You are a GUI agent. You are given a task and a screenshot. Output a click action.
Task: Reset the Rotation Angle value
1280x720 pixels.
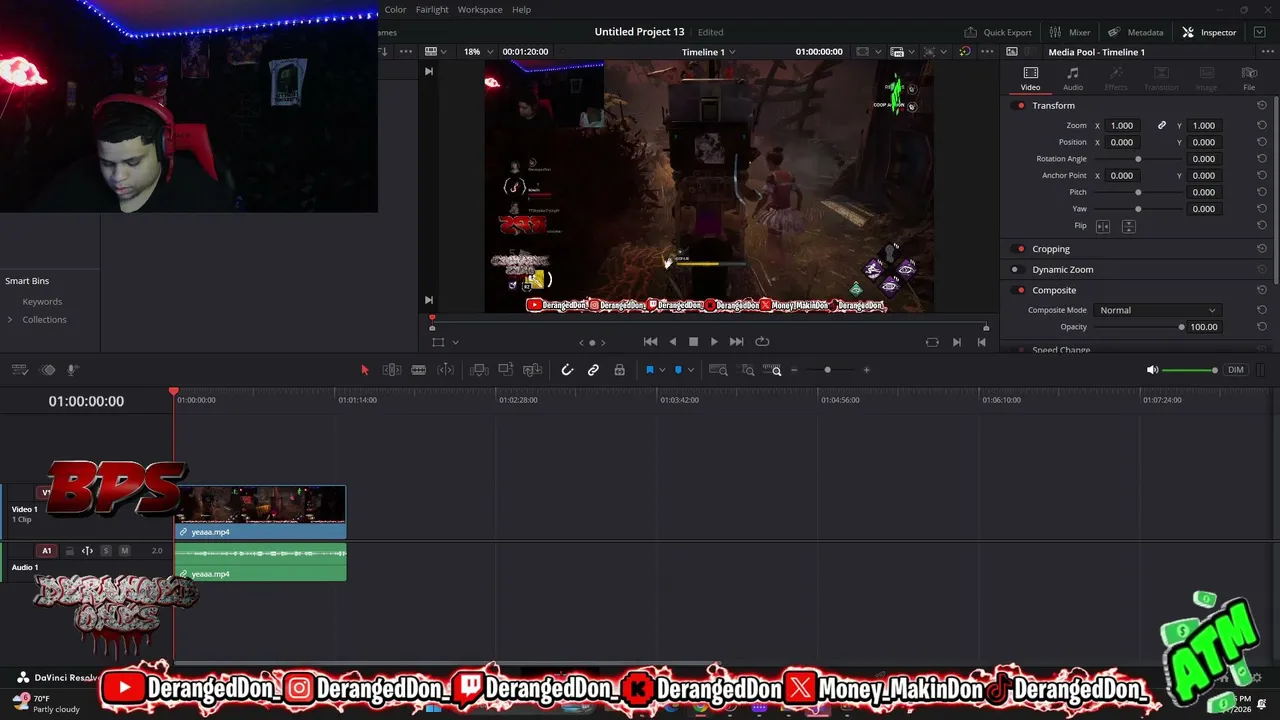pyautogui.click(x=1262, y=159)
